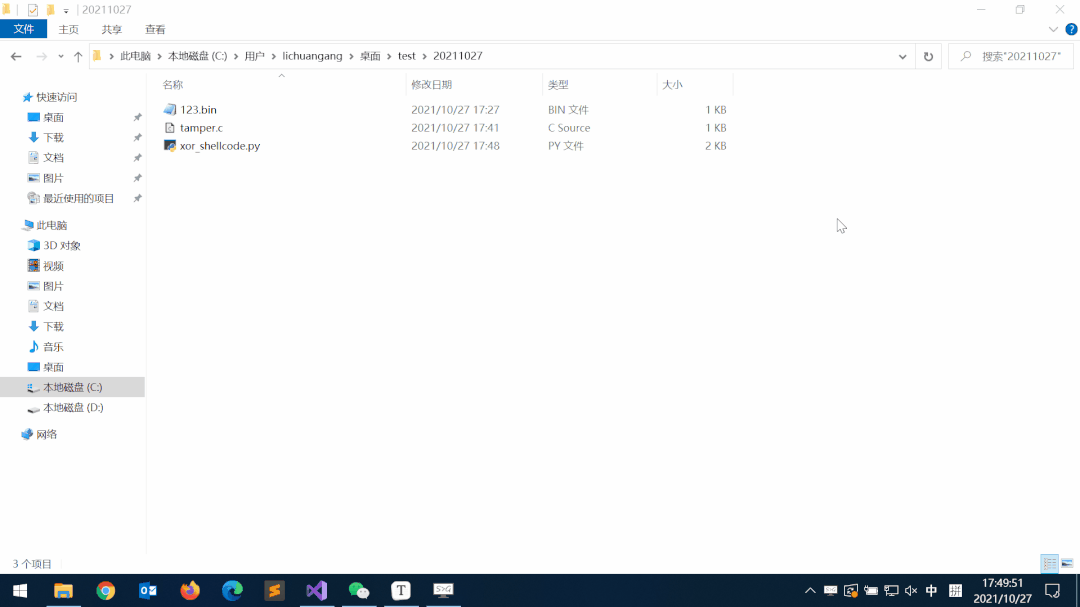Switch to the 查看 ribbon tab
The image size is (1080, 607).
(x=155, y=29)
